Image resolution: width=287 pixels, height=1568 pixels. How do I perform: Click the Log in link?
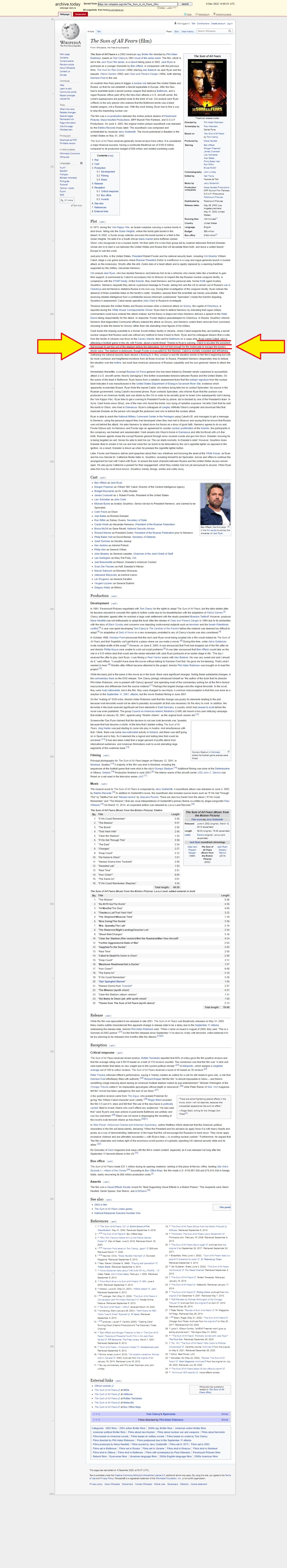click(230, 23)
